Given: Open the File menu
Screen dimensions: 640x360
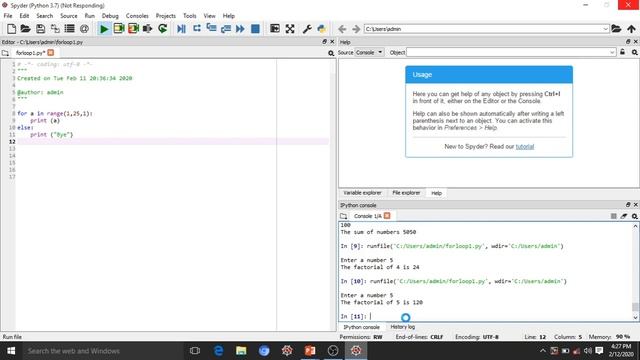Looking at the screenshot, I should point(8,16).
